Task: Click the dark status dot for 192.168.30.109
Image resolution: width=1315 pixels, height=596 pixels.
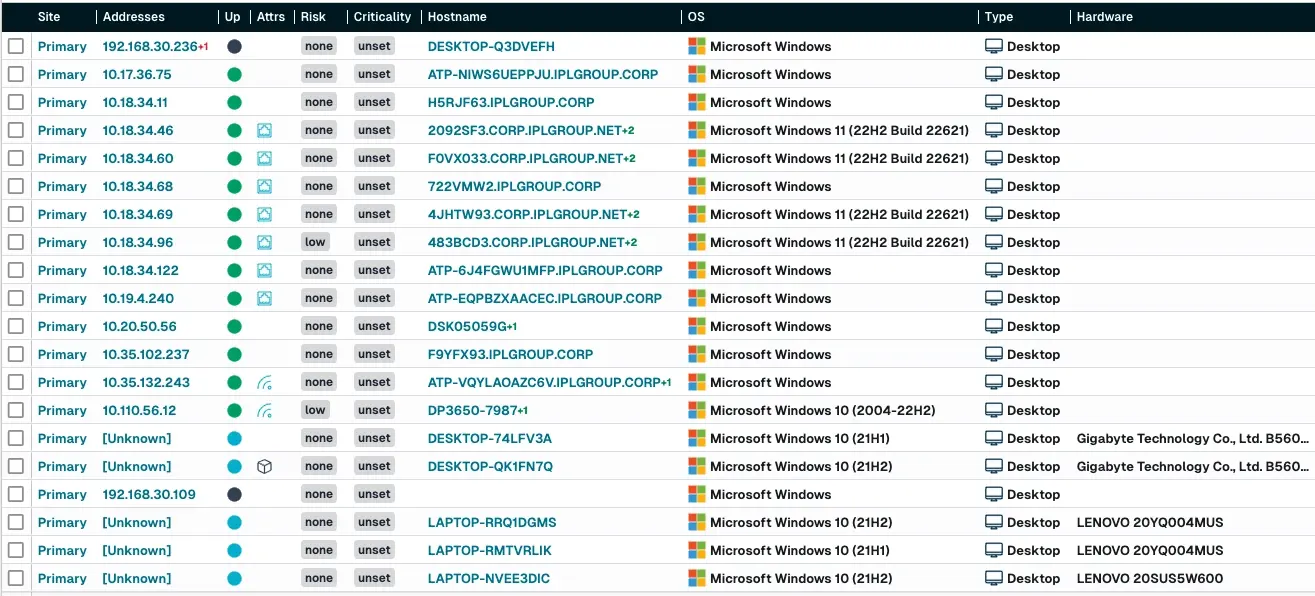Action: coord(234,494)
